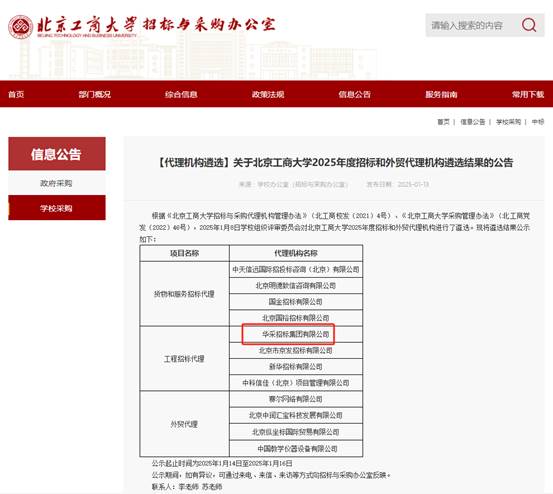Select 学校采购 in the sidebar
Viewport: 553px width, 494px height.
point(56,208)
